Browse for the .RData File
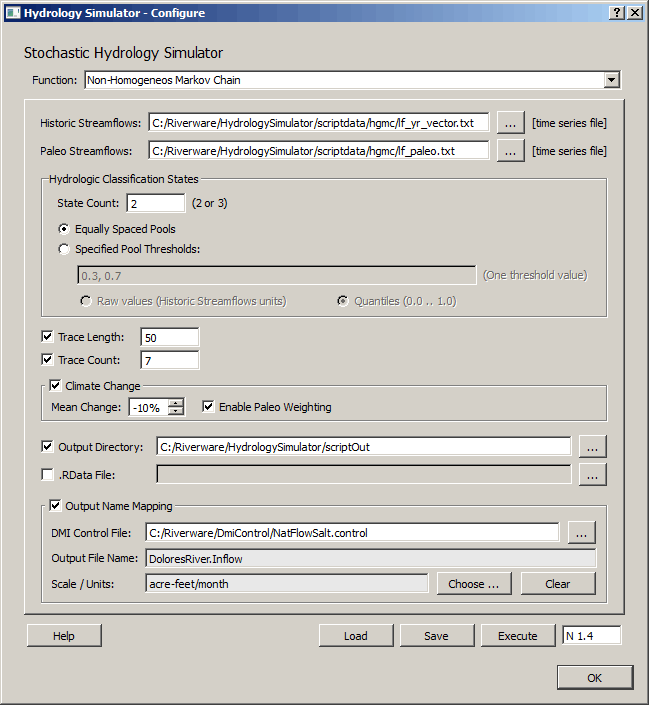 point(592,475)
